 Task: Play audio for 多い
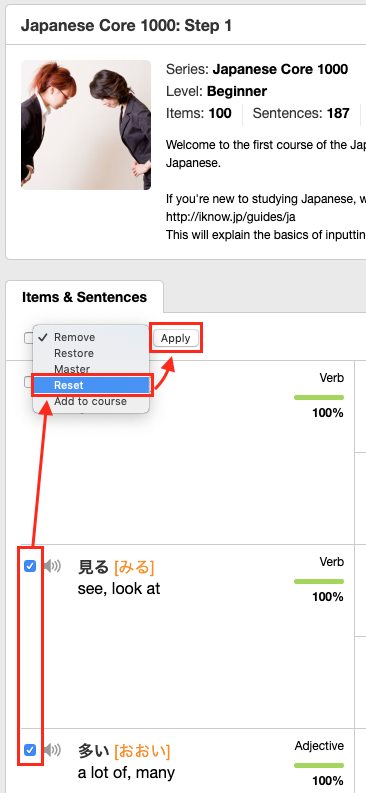pos(52,750)
